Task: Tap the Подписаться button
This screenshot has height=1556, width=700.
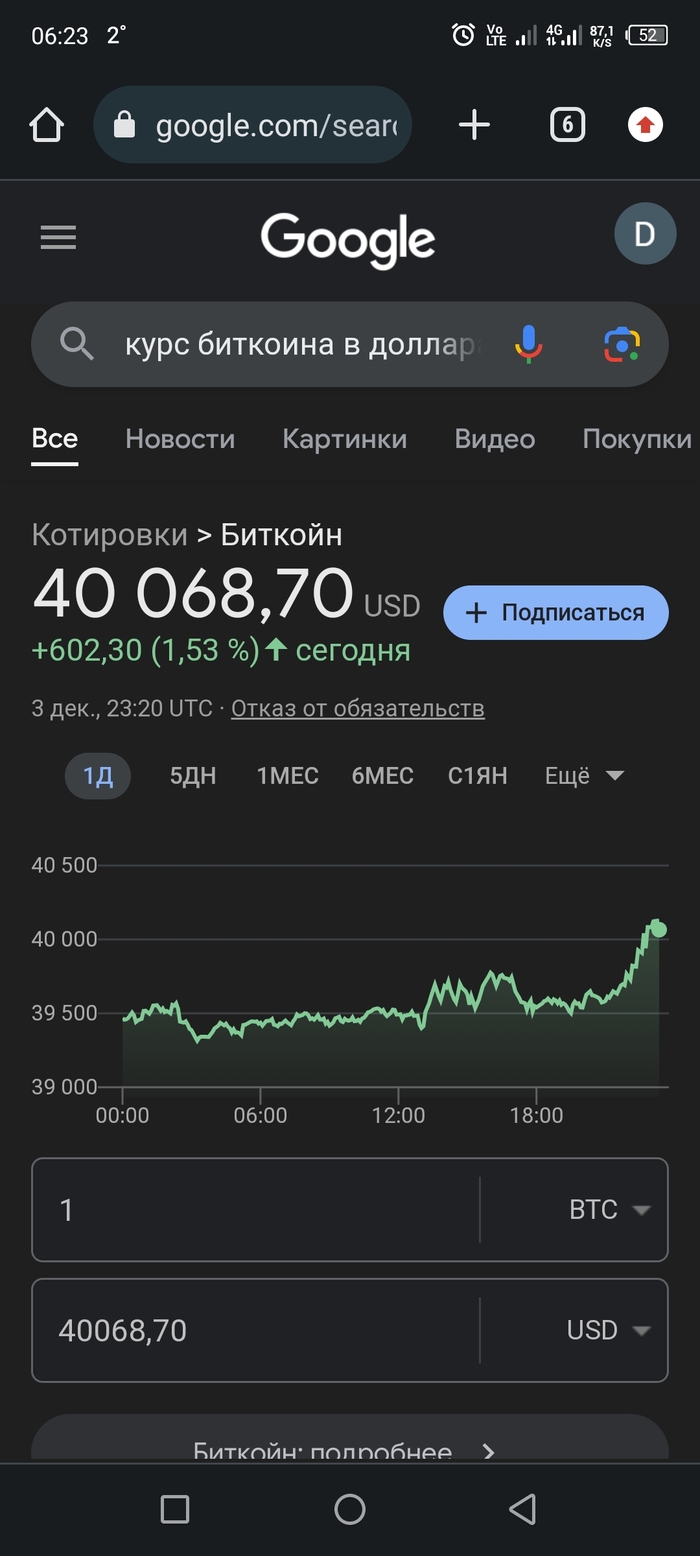Action: click(555, 612)
